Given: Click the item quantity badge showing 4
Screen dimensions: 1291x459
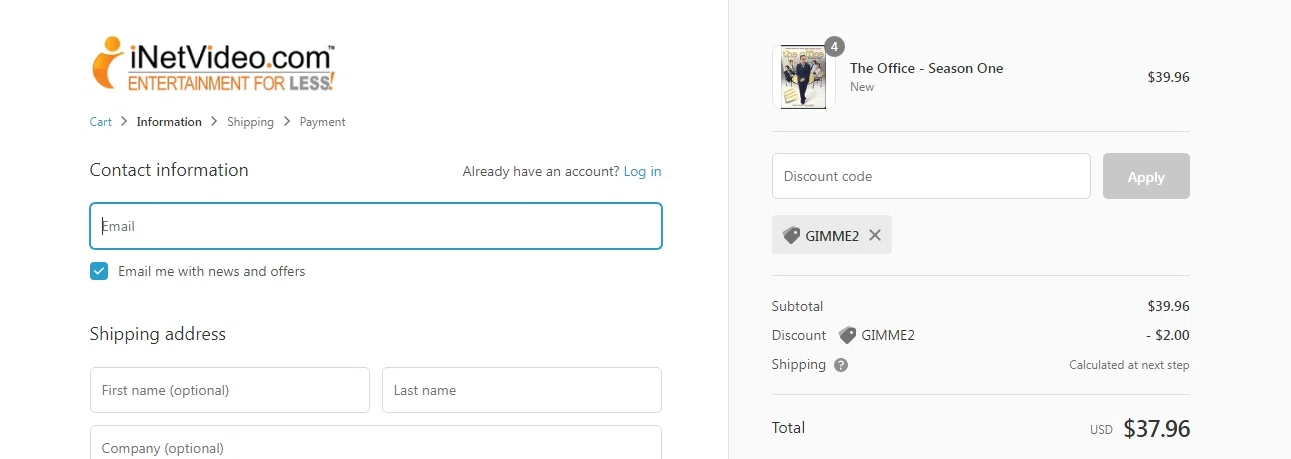Looking at the screenshot, I should [x=834, y=47].
